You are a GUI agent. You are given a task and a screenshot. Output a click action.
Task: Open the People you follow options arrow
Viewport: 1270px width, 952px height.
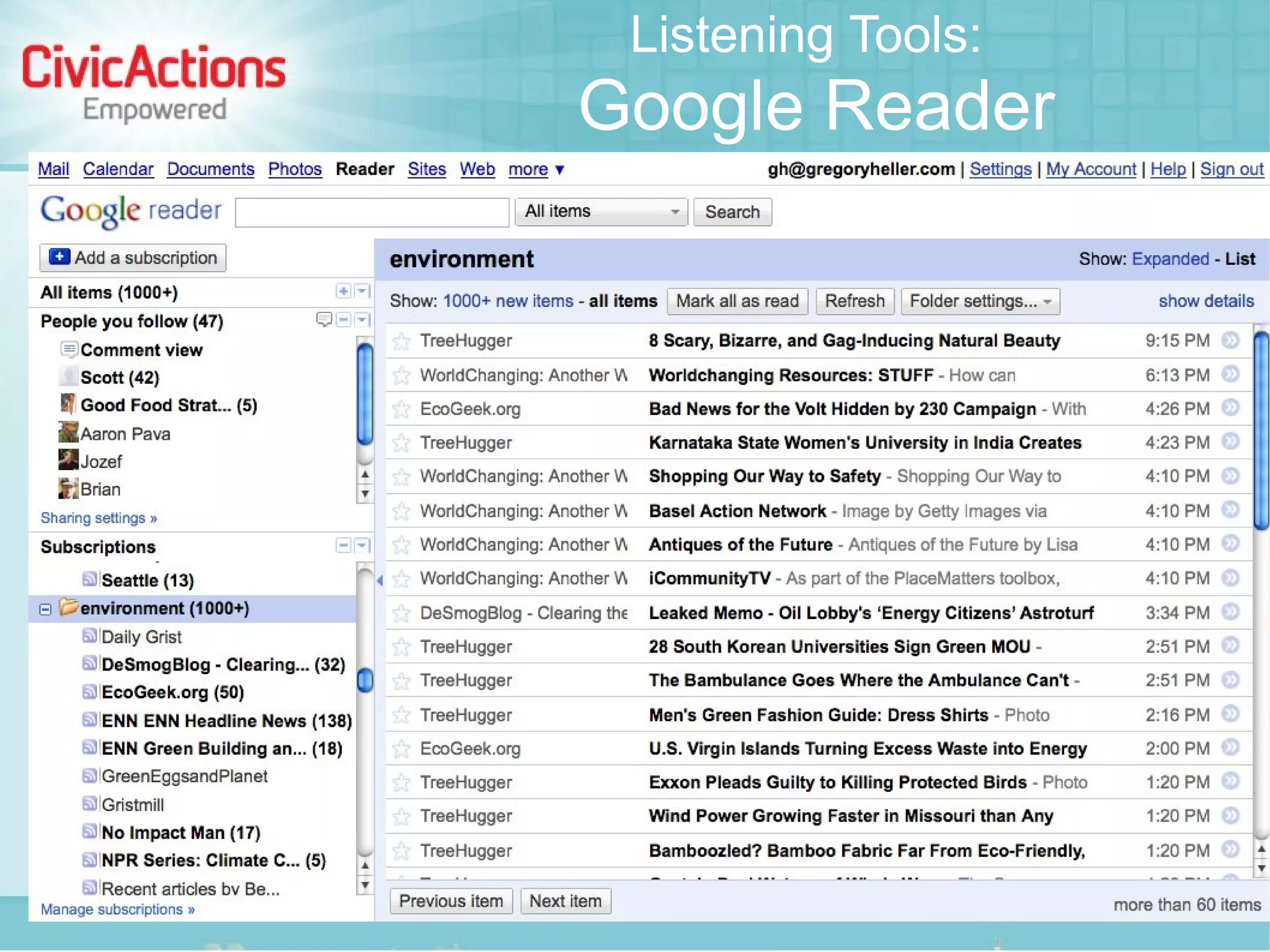[x=362, y=319]
